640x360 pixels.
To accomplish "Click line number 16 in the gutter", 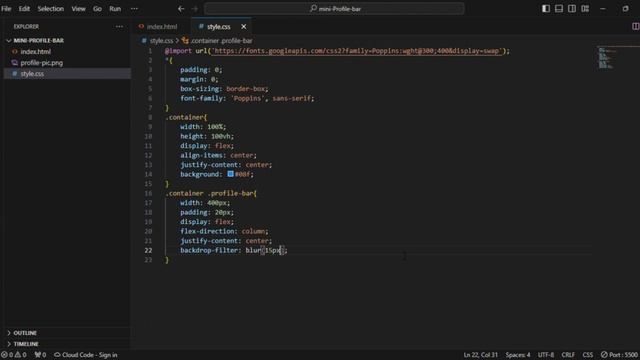I will (x=148, y=193).
